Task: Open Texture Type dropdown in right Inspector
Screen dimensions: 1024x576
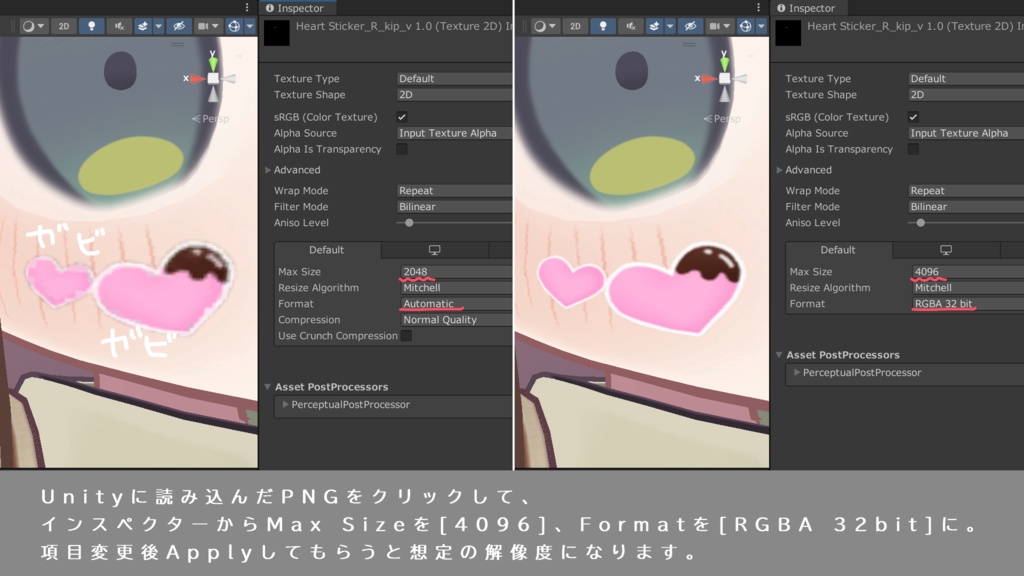Action: click(966, 78)
